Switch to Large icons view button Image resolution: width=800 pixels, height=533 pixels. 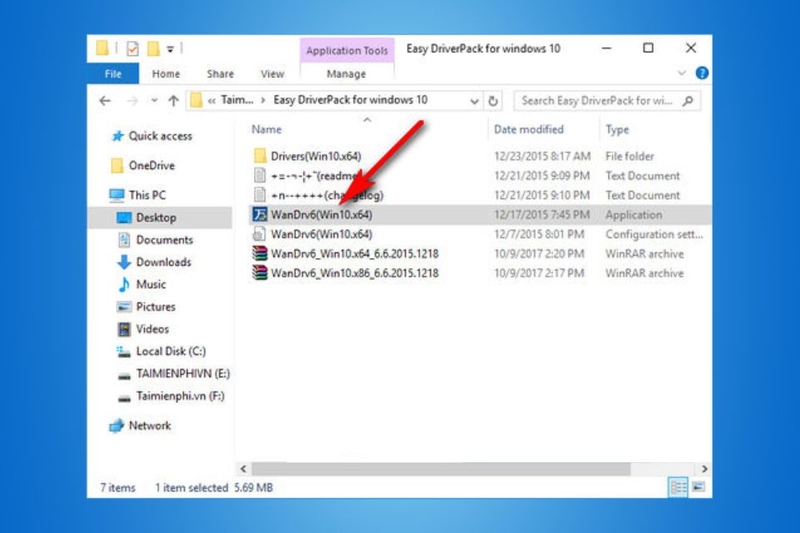(x=698, y=487)
